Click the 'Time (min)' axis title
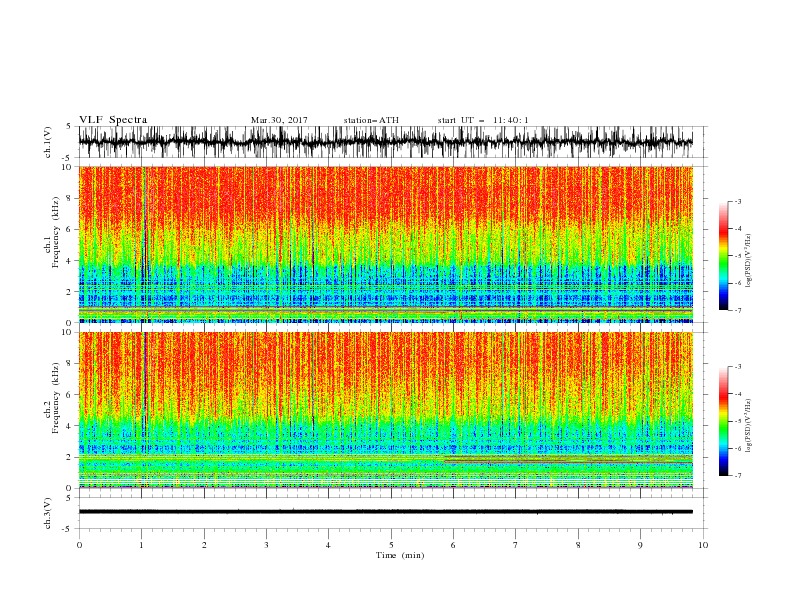Screen dimensions: 792x612 coord(400,555)
